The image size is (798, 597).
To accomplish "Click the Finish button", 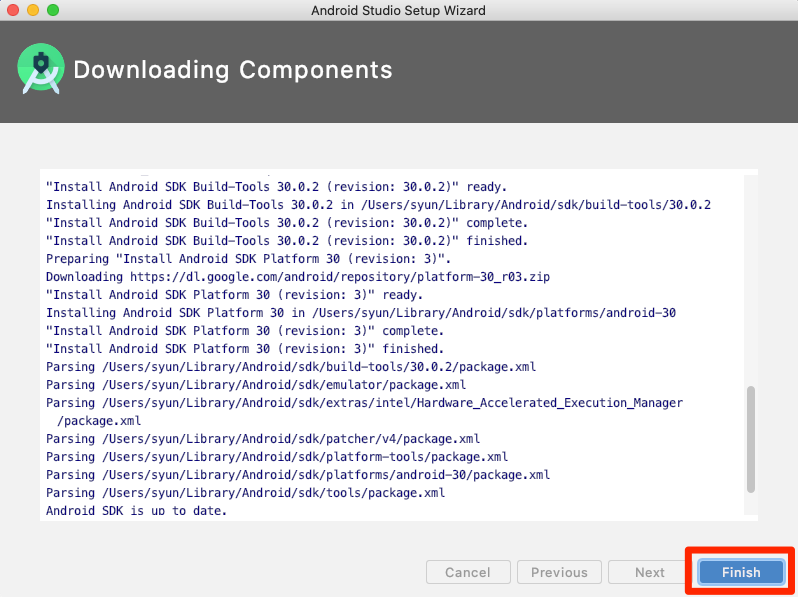I will pos(741,572).
